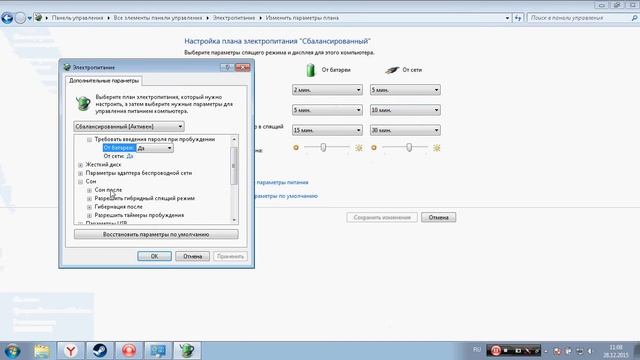Image resolution: width=640 pixels, height=360 pixels.
Task: Open the Сбалансированный [Активен] plan dropdown
Action: point(129,127)
